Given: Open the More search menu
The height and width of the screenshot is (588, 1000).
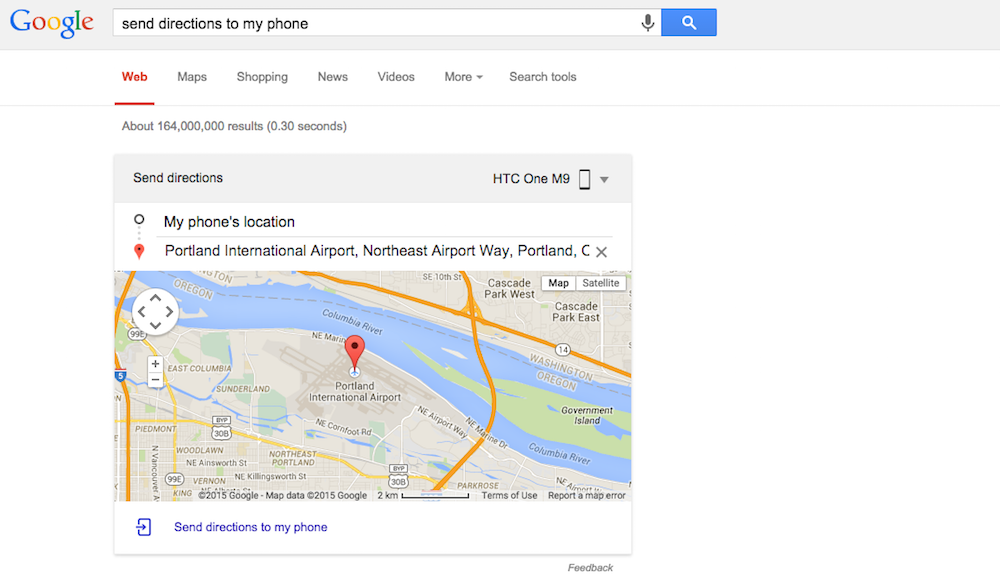Looking at the screenshot, I should [463, 77].
